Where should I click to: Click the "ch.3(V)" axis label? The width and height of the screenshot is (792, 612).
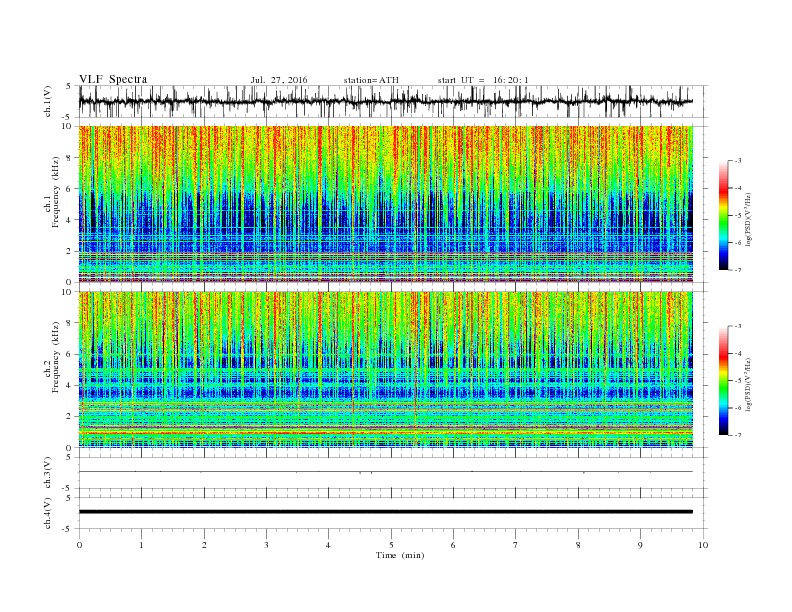click(x=48, y=473)
